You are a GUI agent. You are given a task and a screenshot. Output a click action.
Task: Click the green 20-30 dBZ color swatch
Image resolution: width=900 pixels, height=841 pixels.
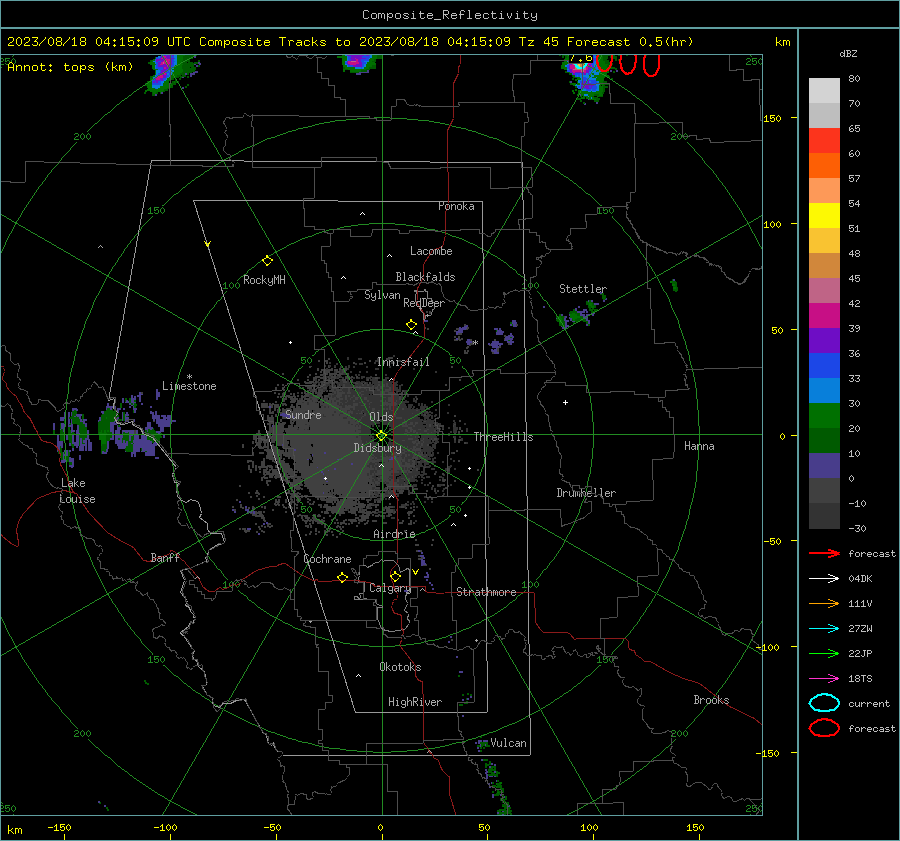[x=824, y=416]
